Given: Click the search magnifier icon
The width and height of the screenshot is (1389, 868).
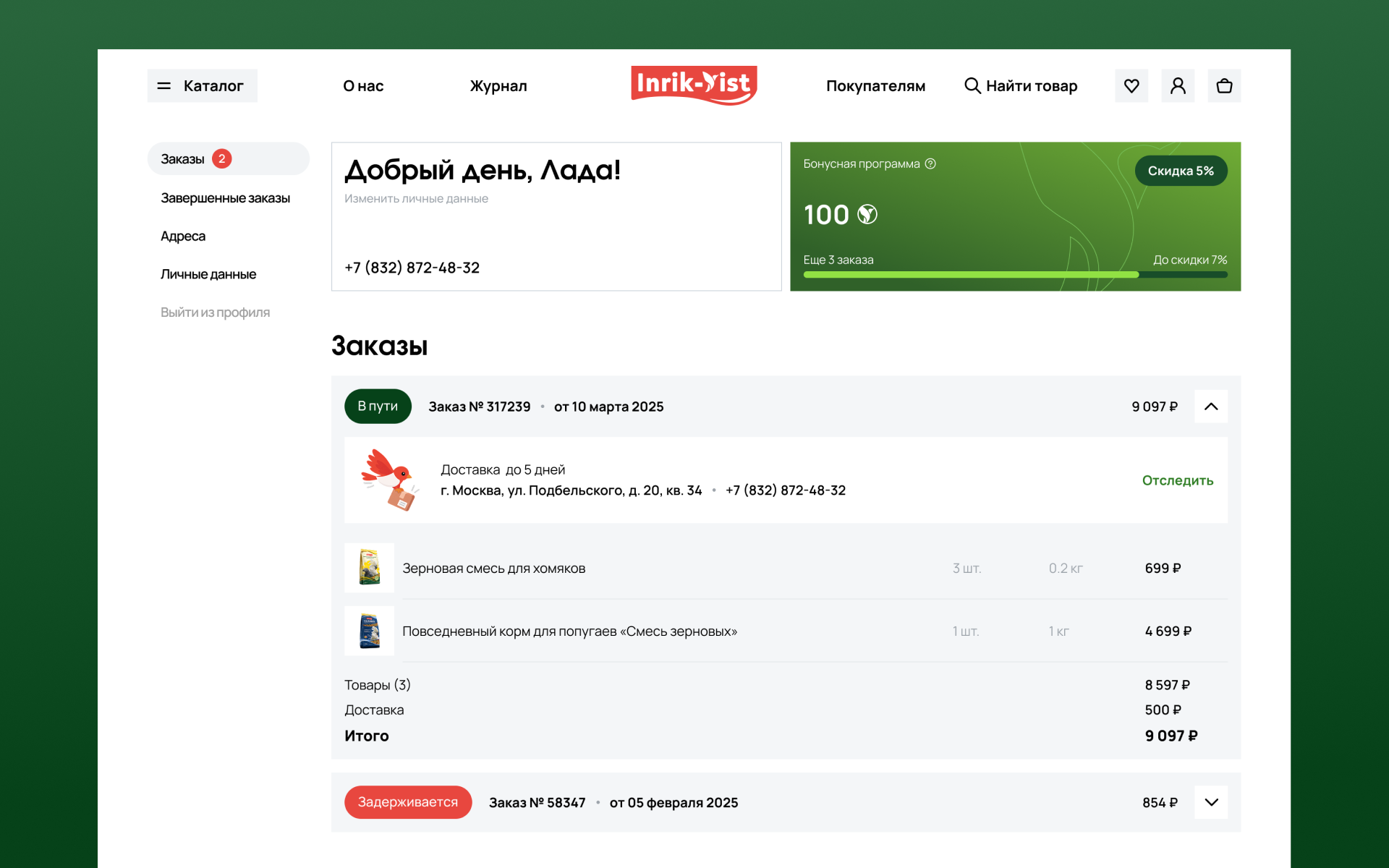Looking at the screenshot, I should pos(972,86).
